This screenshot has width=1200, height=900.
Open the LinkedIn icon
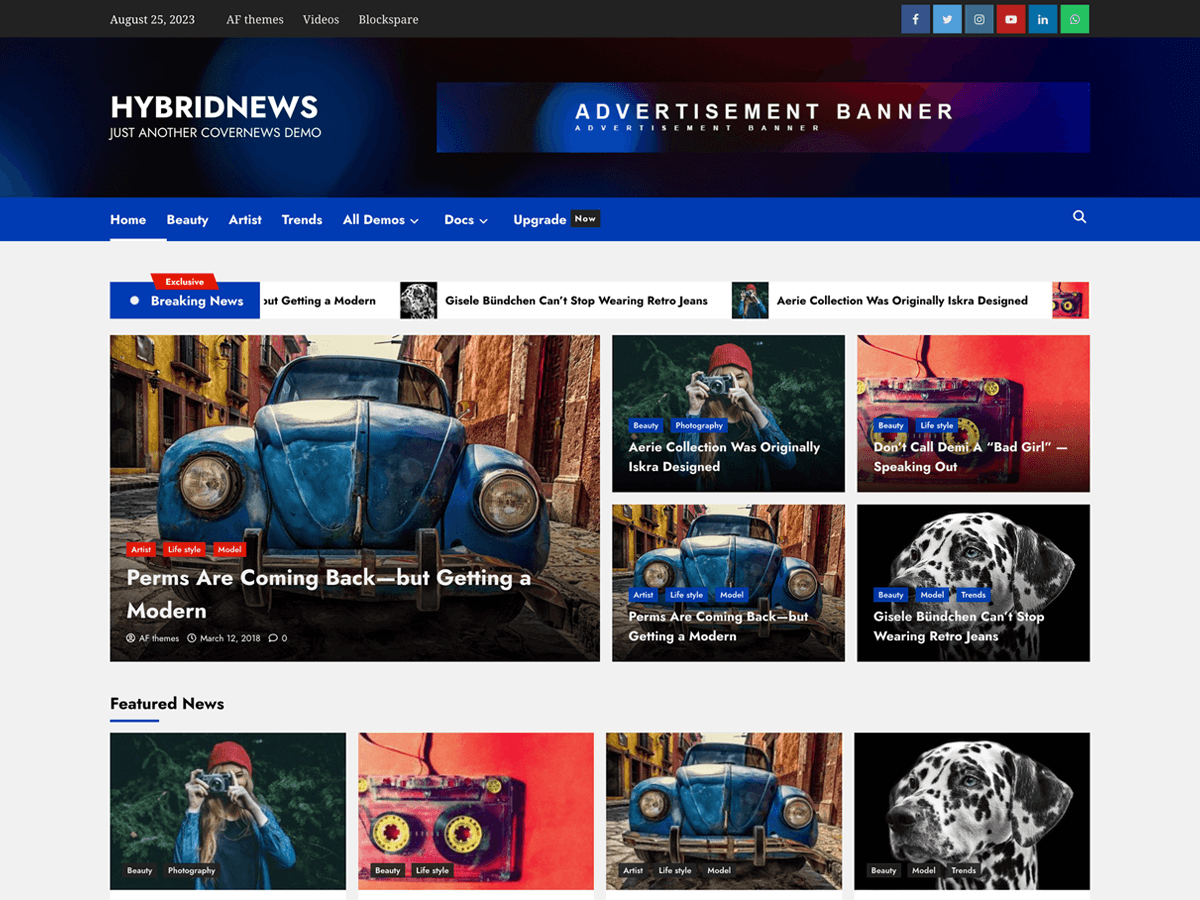click(1043, 18)
